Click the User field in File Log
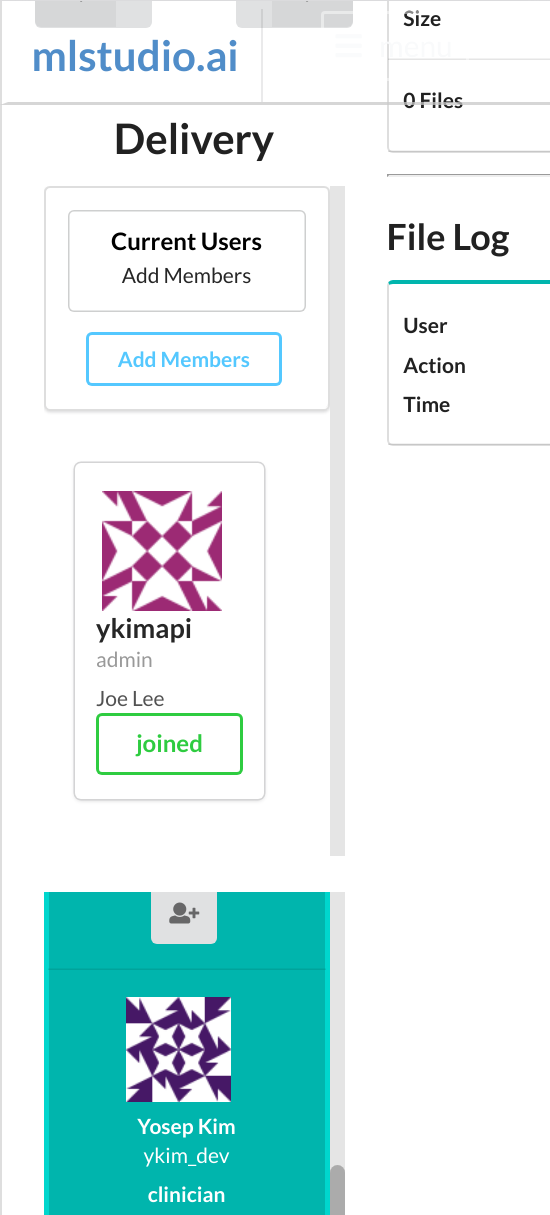The height and width of the screenshot is (1215, 550). pyautogui.click(x=425, y=326)
